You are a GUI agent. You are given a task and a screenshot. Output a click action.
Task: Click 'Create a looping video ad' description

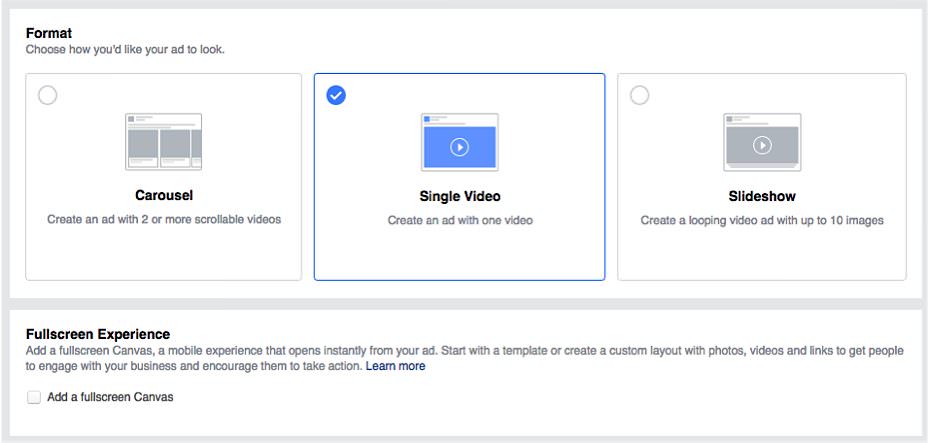coord(762,220)
